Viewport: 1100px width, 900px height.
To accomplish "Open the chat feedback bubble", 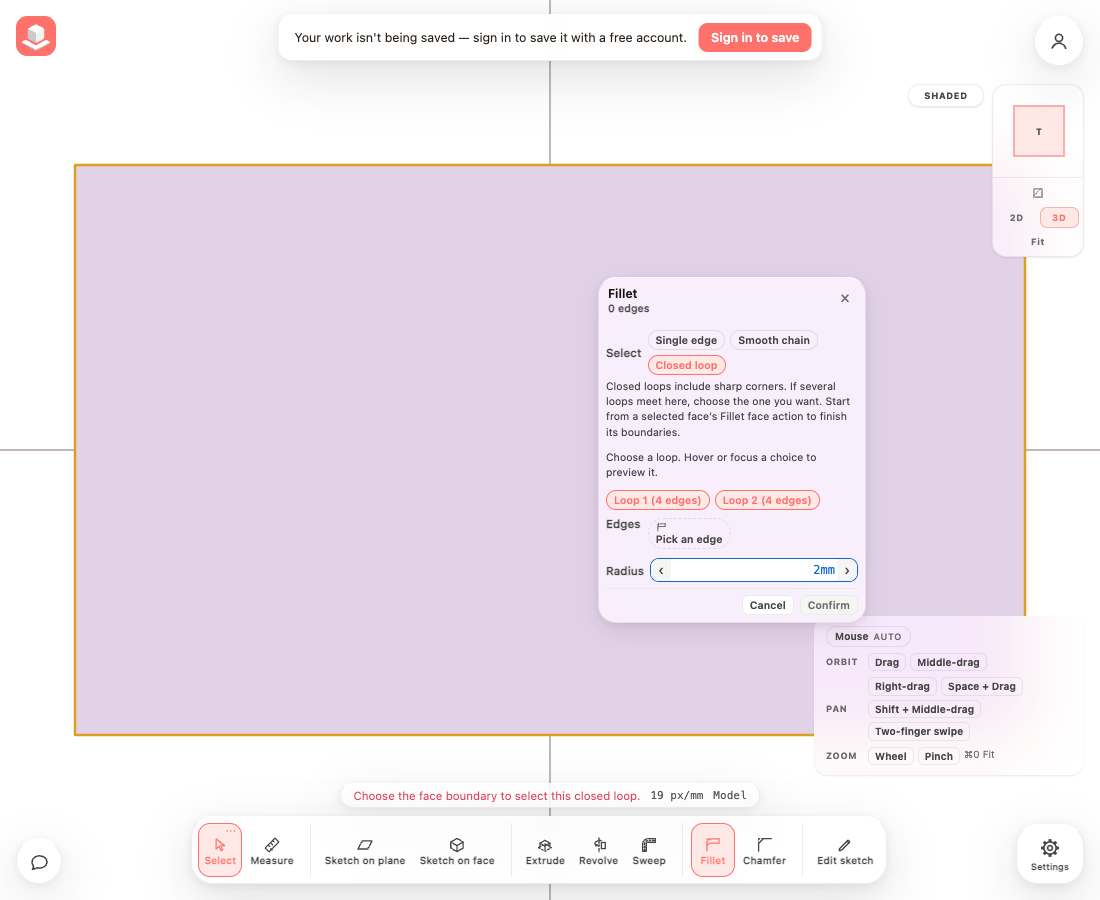I will (39, 861).
